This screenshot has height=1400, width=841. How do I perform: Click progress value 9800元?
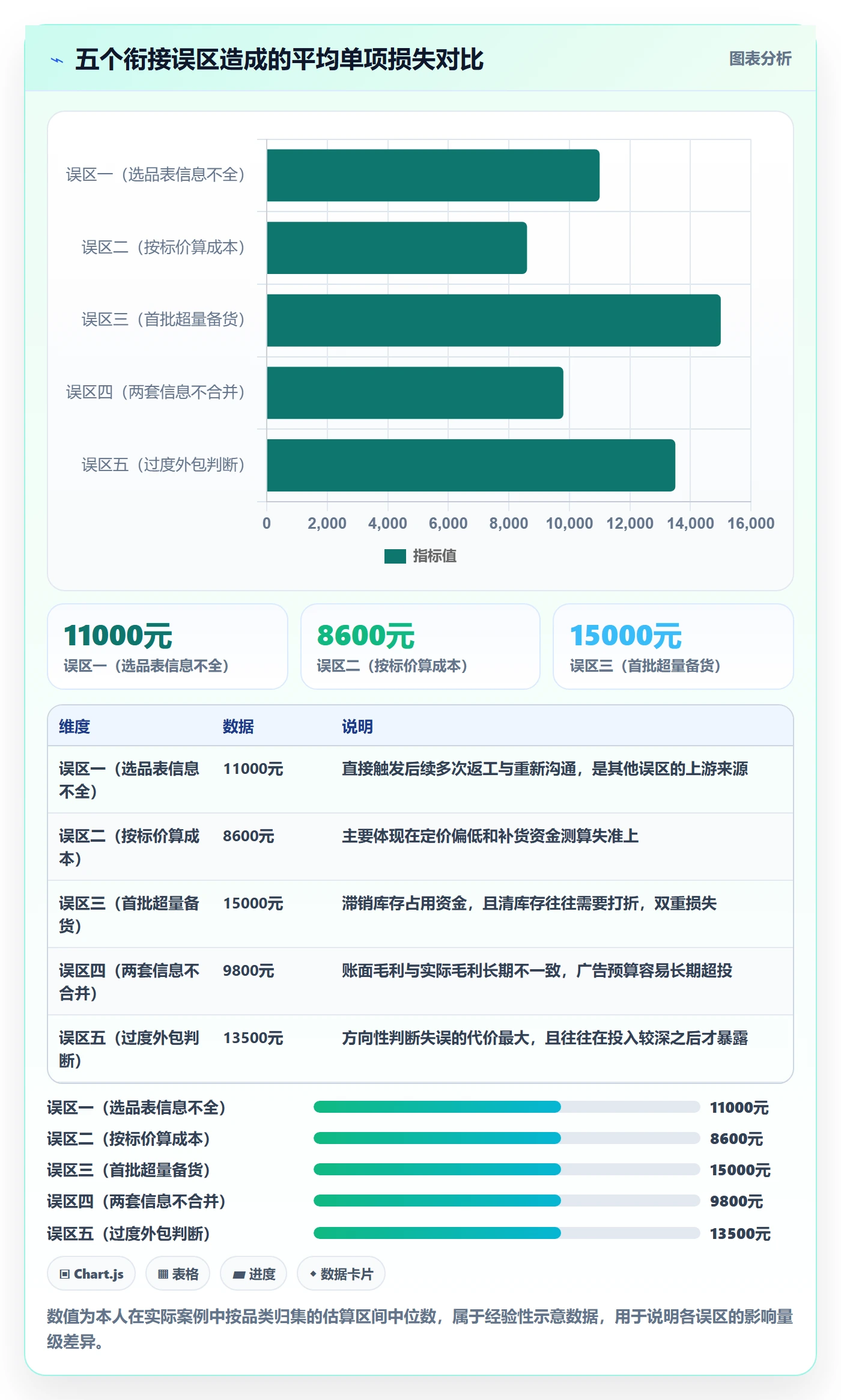(x=736, y=1202)
